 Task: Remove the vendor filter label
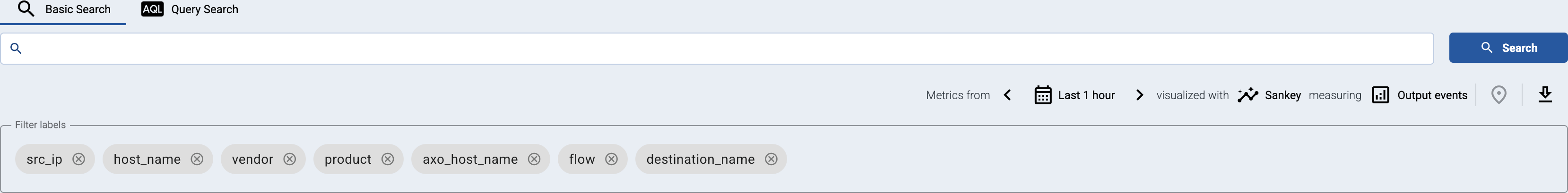[x=290, y=159]
